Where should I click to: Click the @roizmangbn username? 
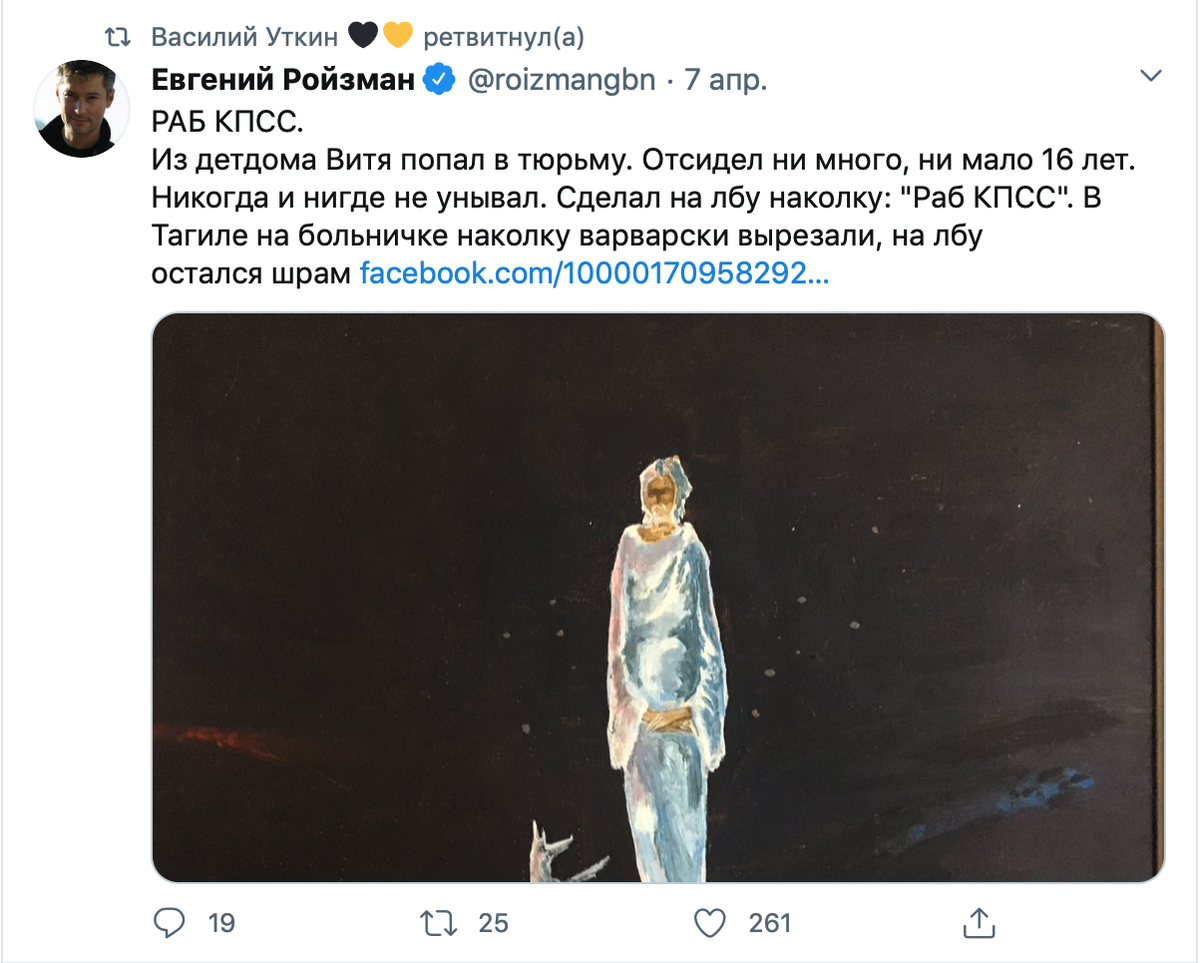[559, 79]
